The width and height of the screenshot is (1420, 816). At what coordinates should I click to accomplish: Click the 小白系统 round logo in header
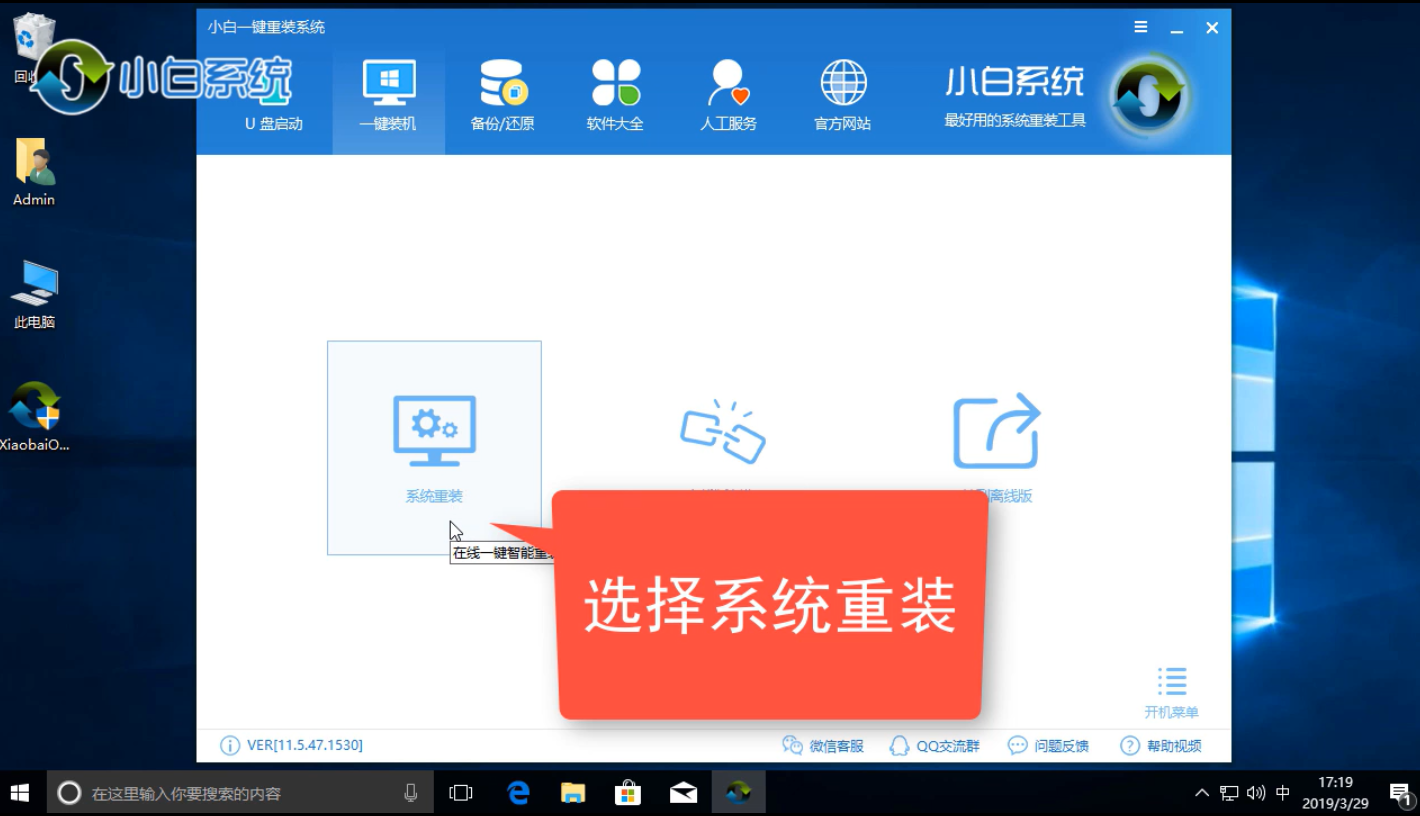coord(1149,97)
